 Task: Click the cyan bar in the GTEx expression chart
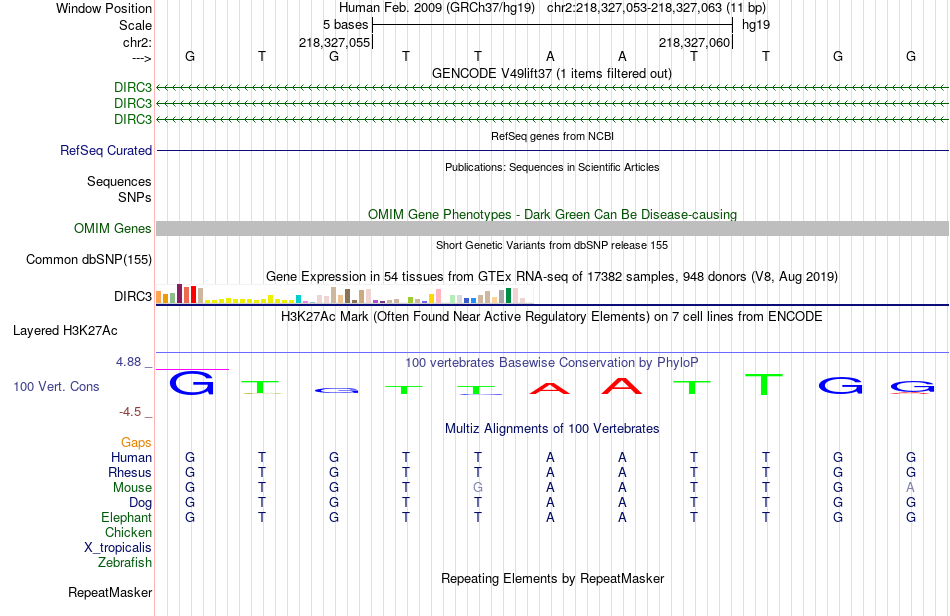(x=299, y=299)
